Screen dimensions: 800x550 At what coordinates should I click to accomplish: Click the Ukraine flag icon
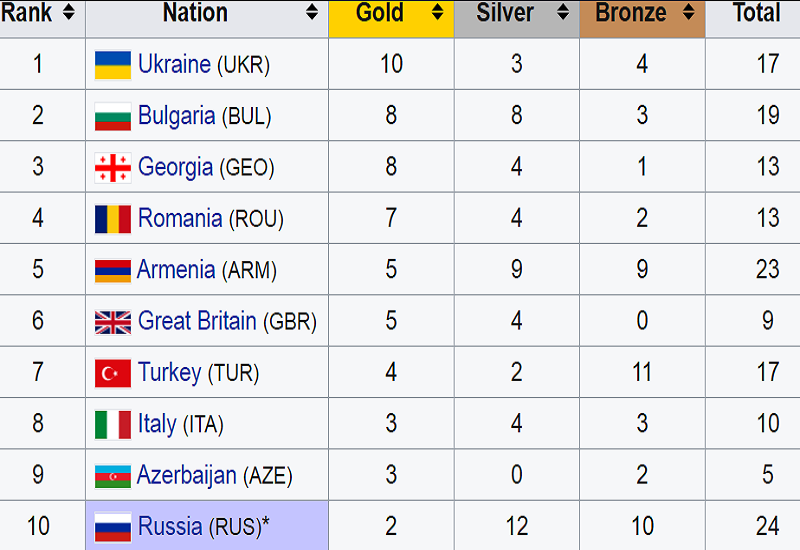113,65
